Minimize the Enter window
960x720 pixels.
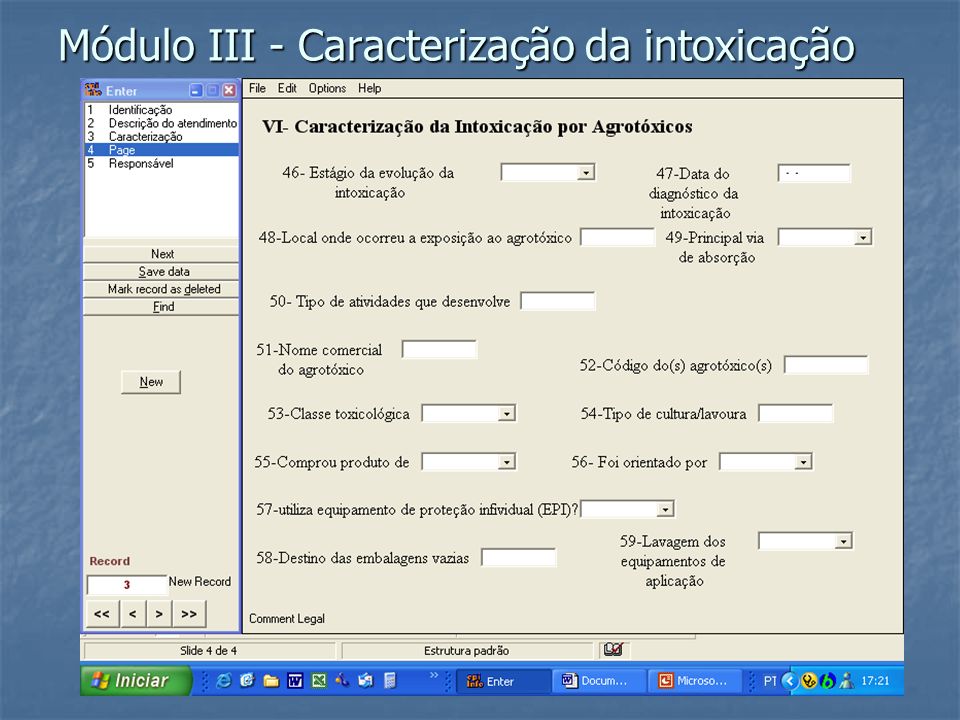point(196,91)
